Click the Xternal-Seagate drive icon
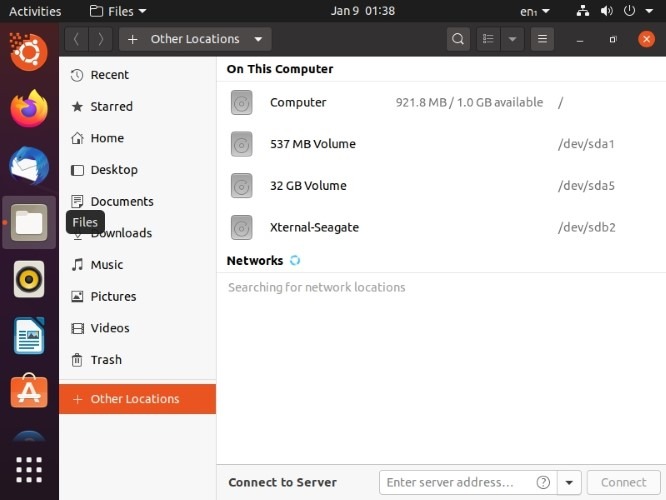This screenshot has height=500, width=666. (241, 227)
